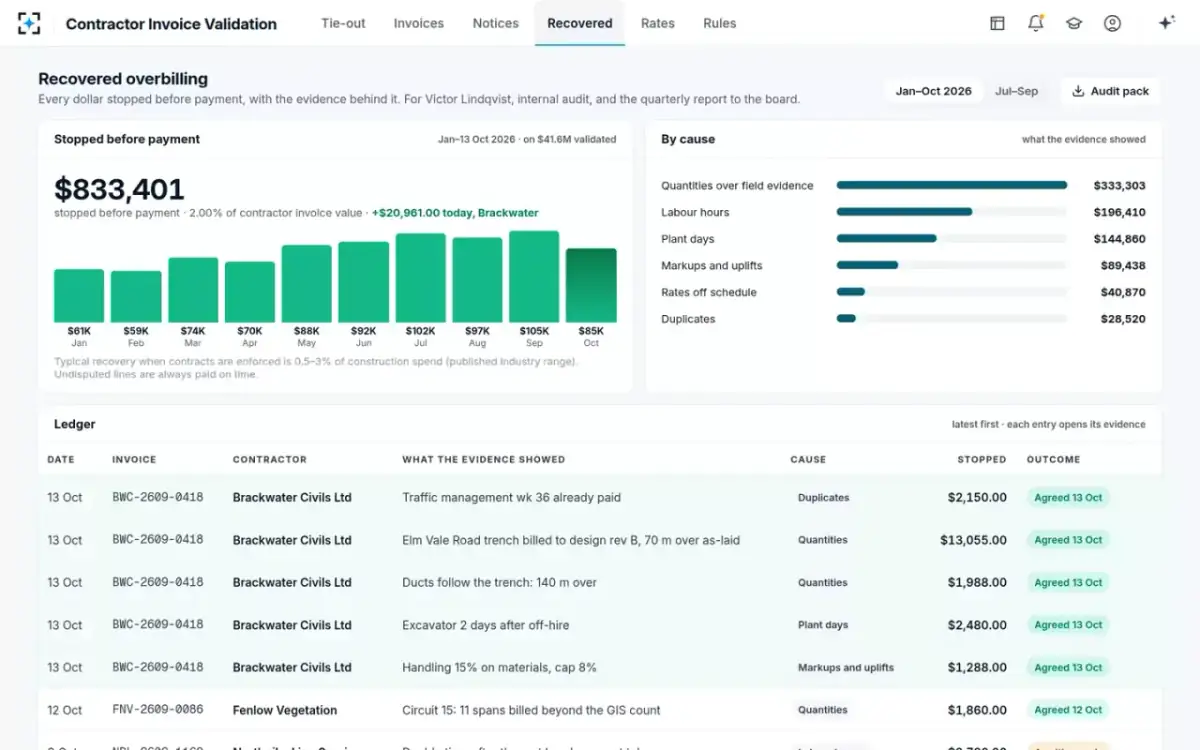1200x750 pixels.
Task: Select the Jul–Sep period
Action: click(1017, 91)
